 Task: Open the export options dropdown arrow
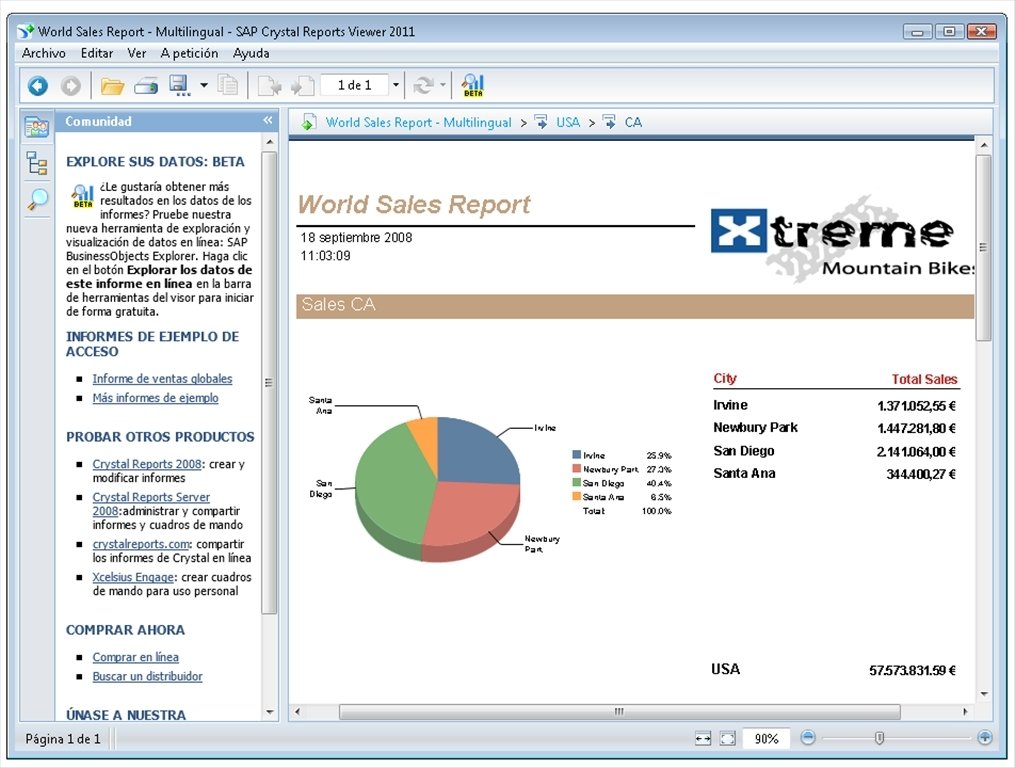pyautogui.click(x=203, y=85)
